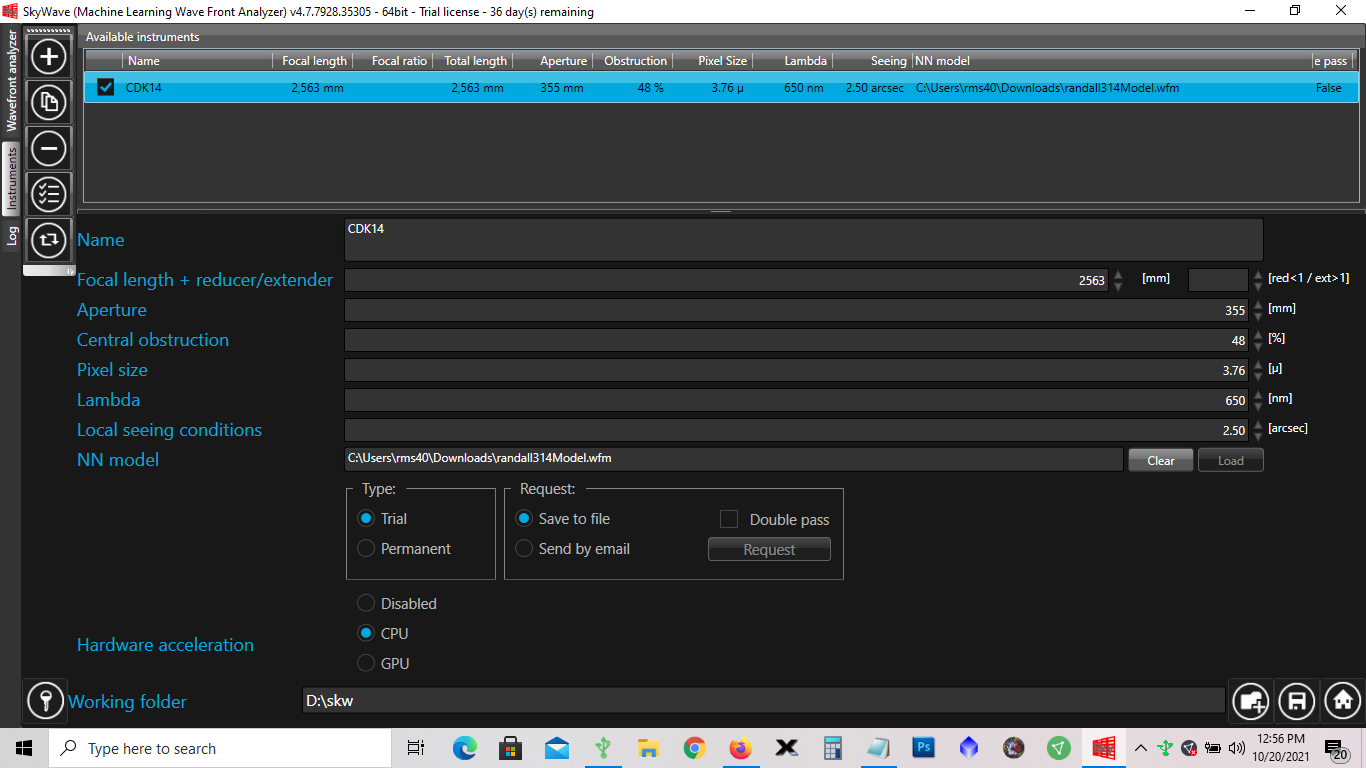Click the key icon beside Working folder
This screenshot has height=768, width=1366.
click(x=45, y=700)
